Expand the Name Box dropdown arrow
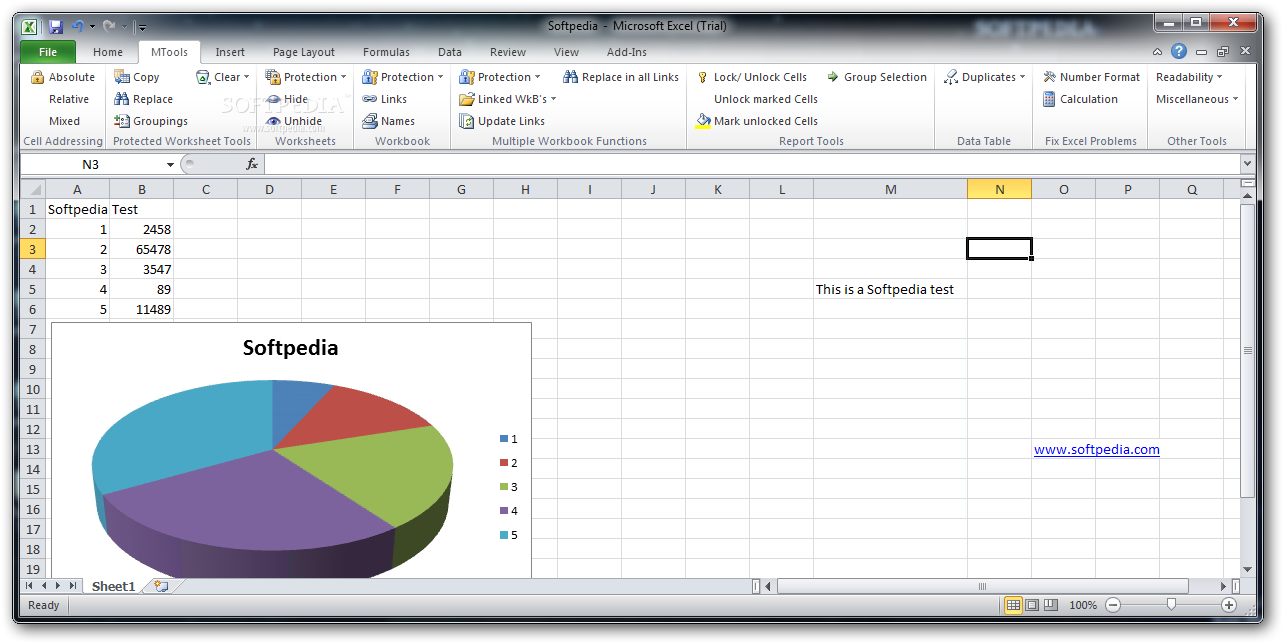Viewport: 1284px width, 644px height. 170,165
